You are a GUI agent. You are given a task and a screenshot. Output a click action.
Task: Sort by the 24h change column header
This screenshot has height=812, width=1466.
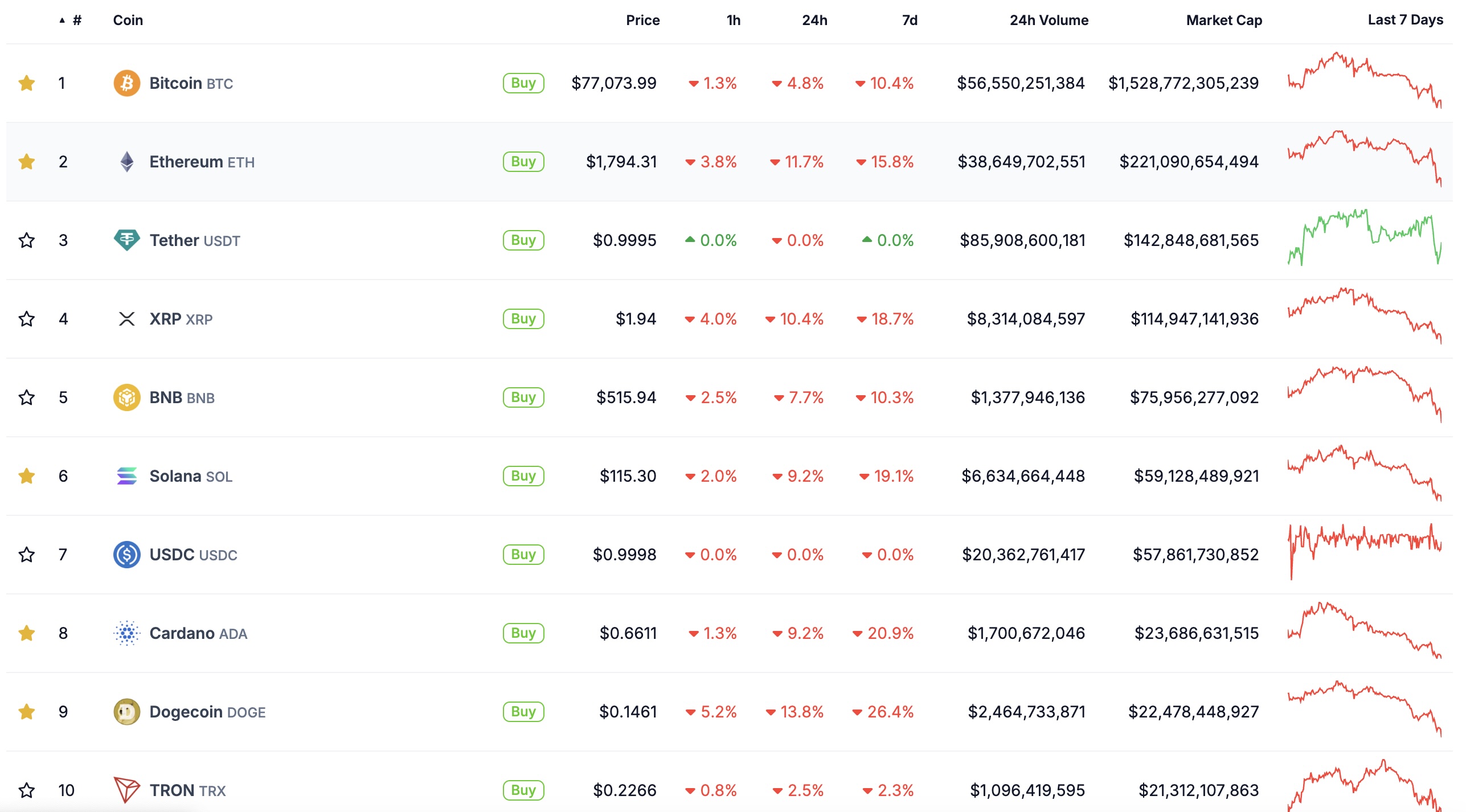pos(814,20)
